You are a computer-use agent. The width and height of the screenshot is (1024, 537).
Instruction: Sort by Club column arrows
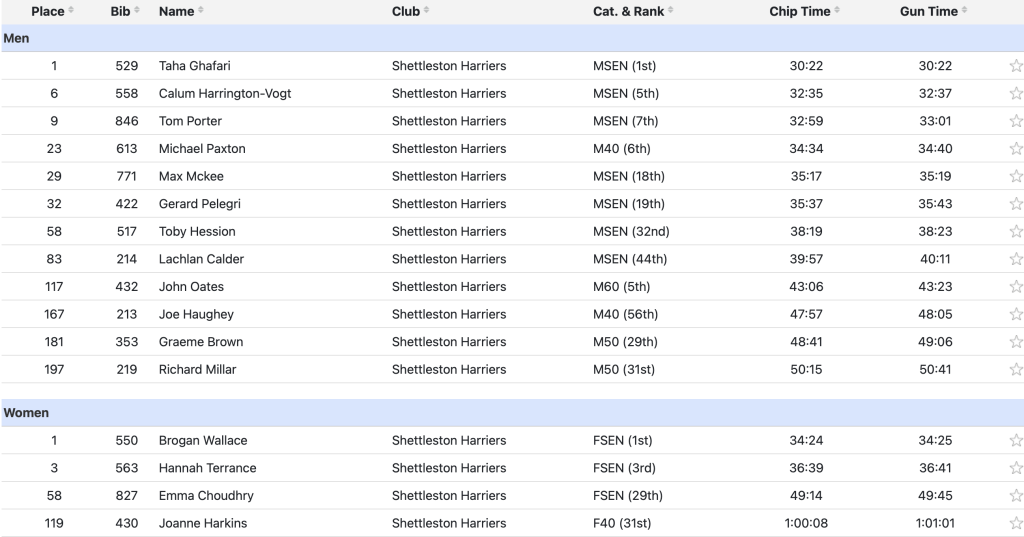point(426,10)
